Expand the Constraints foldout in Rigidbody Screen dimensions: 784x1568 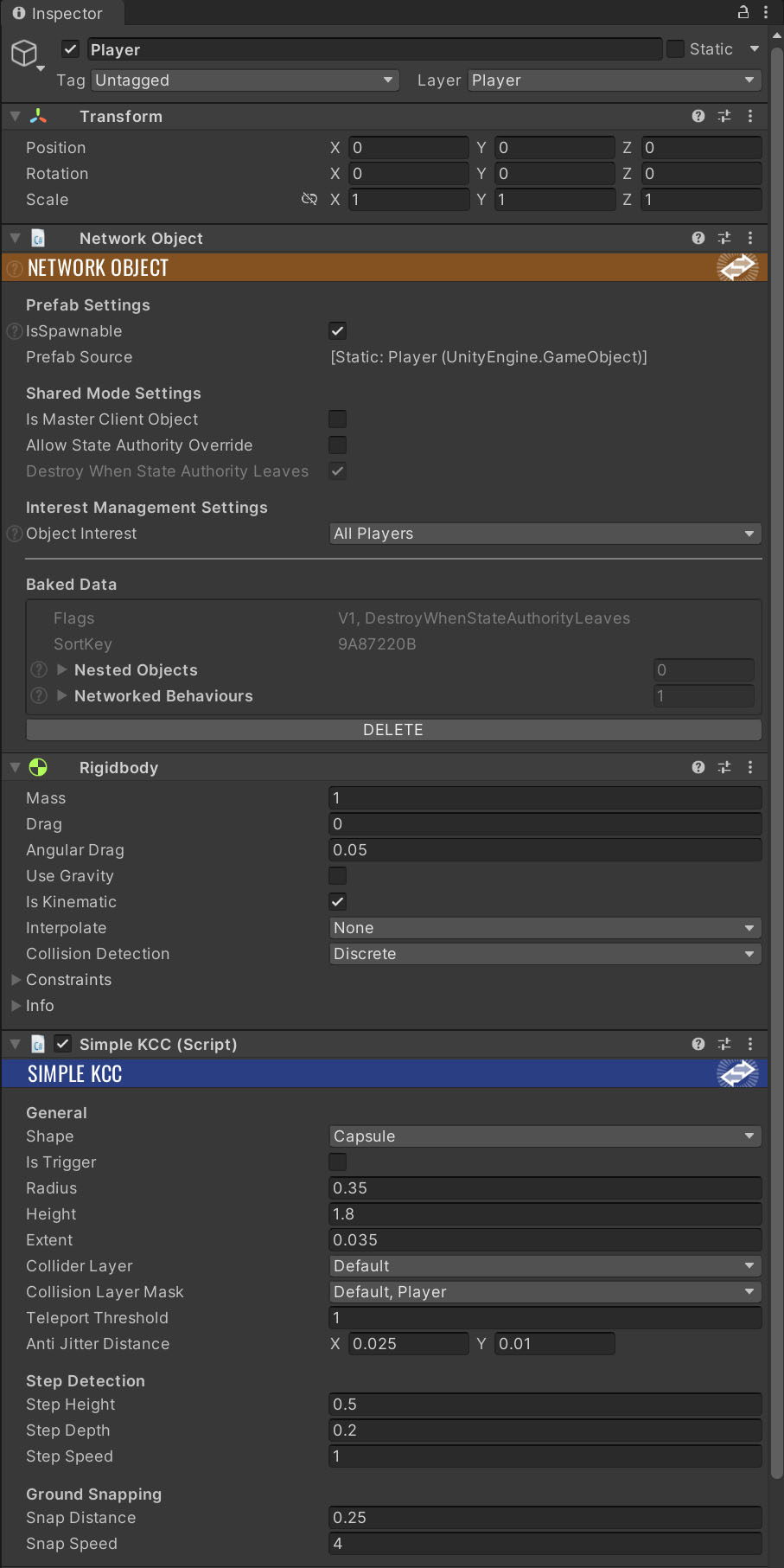(16, 980)
